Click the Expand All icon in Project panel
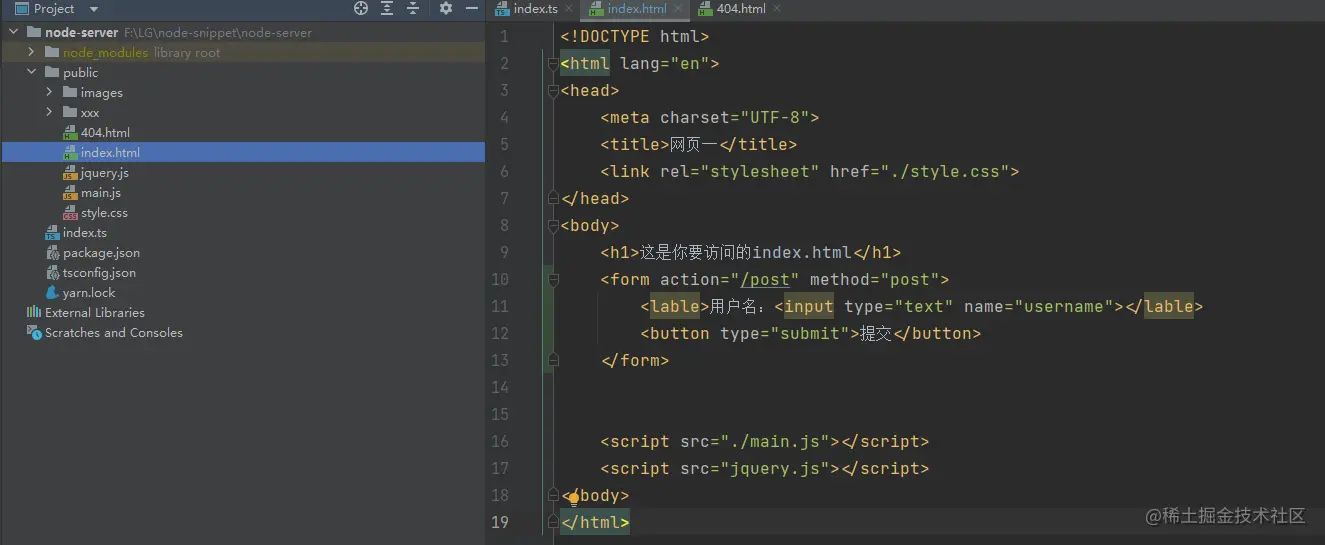Screen dimensions: 1325x545 tap(387, 8)
